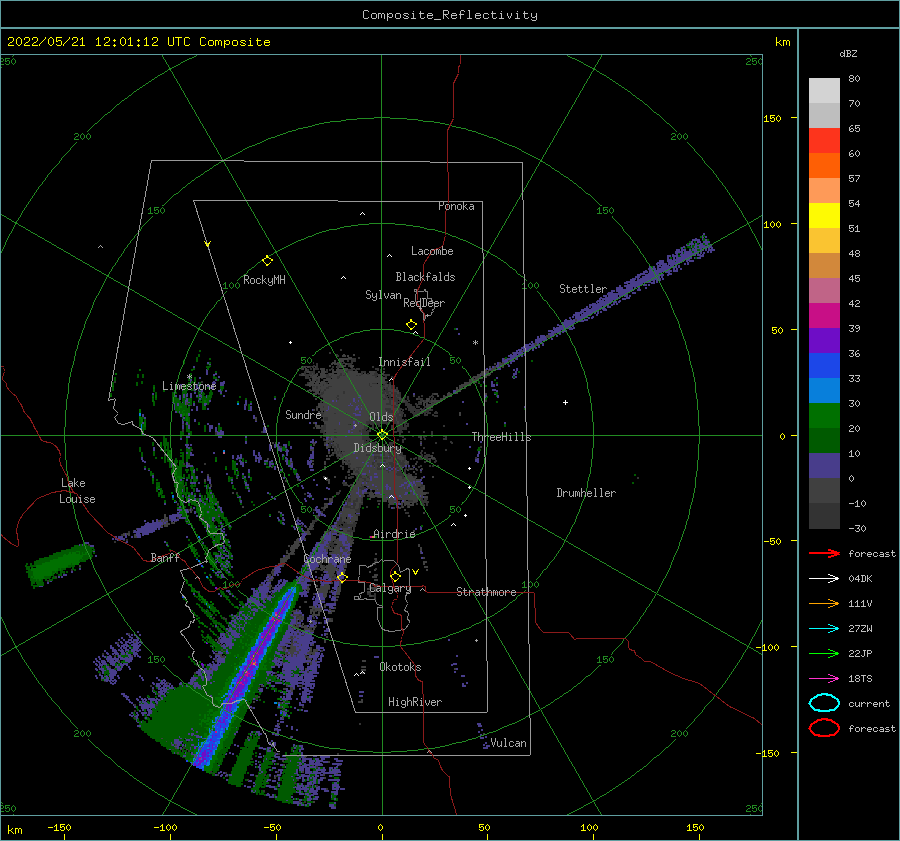Click the light gray 80 dBZ swatch
The image size is (900, 841).
(824, 91)
